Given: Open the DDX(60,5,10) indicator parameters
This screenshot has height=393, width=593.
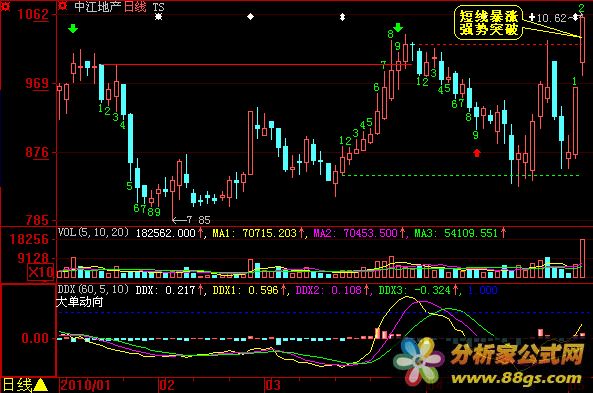Looking at the screenshot, I should (93, 290).
